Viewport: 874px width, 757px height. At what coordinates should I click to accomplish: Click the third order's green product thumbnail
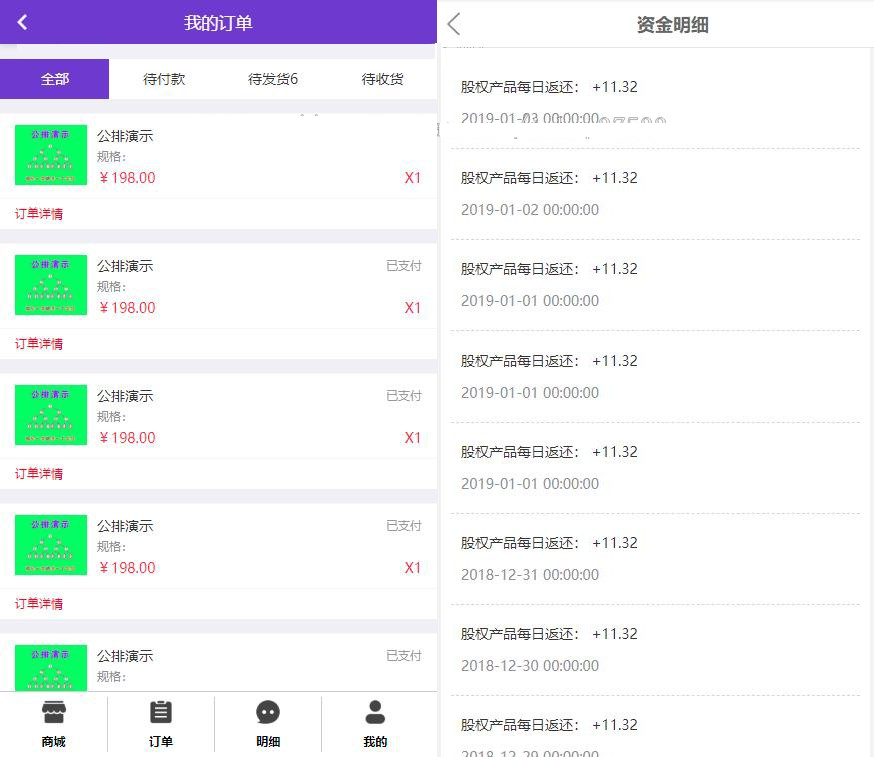51,415
